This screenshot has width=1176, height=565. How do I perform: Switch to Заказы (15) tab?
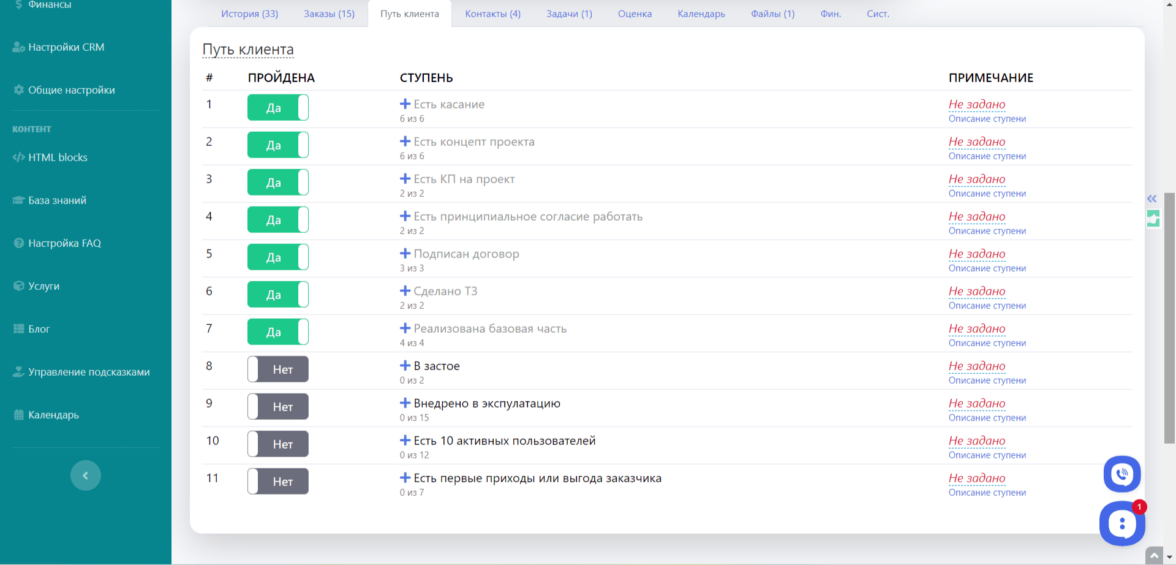329,14
